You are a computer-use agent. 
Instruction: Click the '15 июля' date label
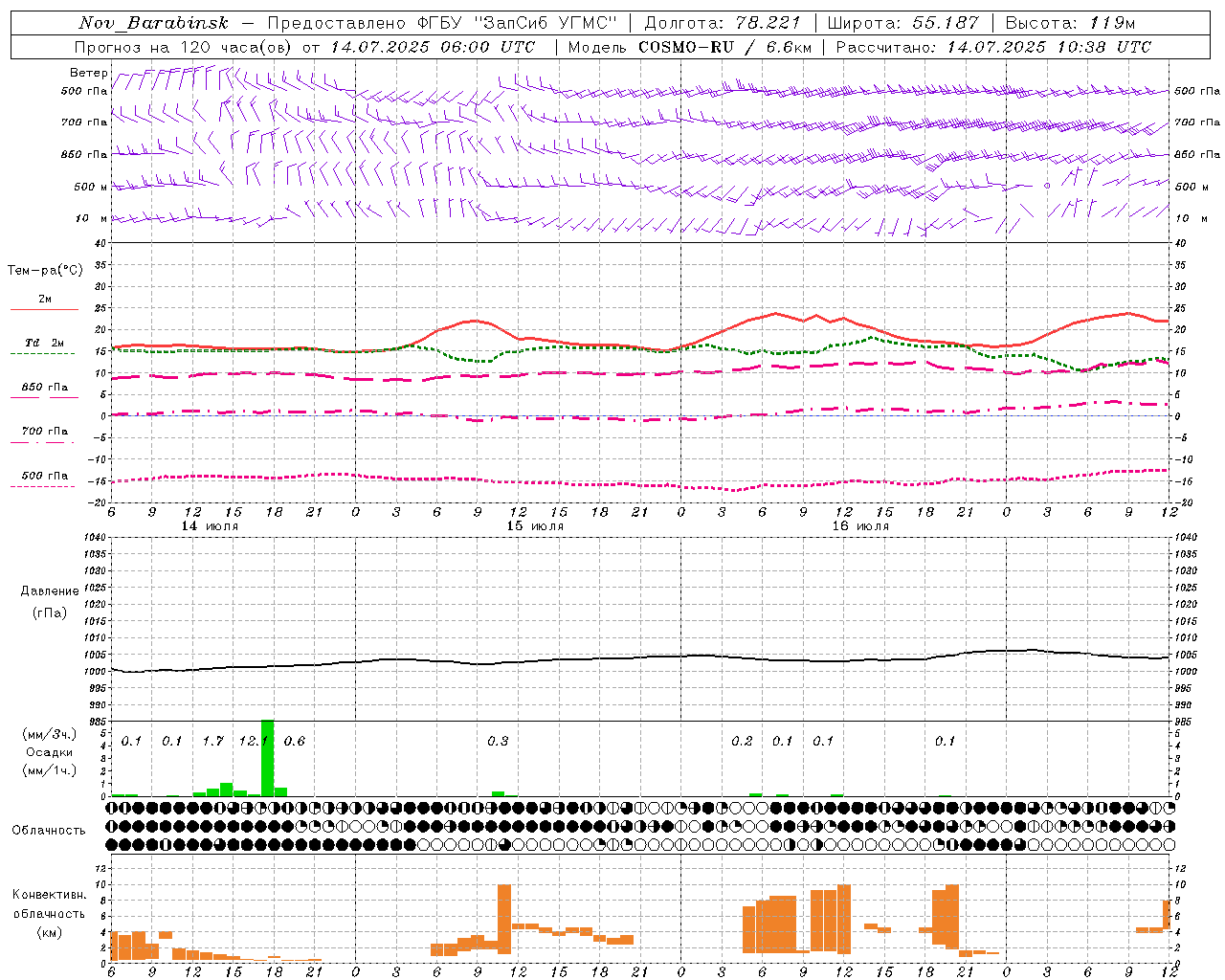click(x=535, y=526)
